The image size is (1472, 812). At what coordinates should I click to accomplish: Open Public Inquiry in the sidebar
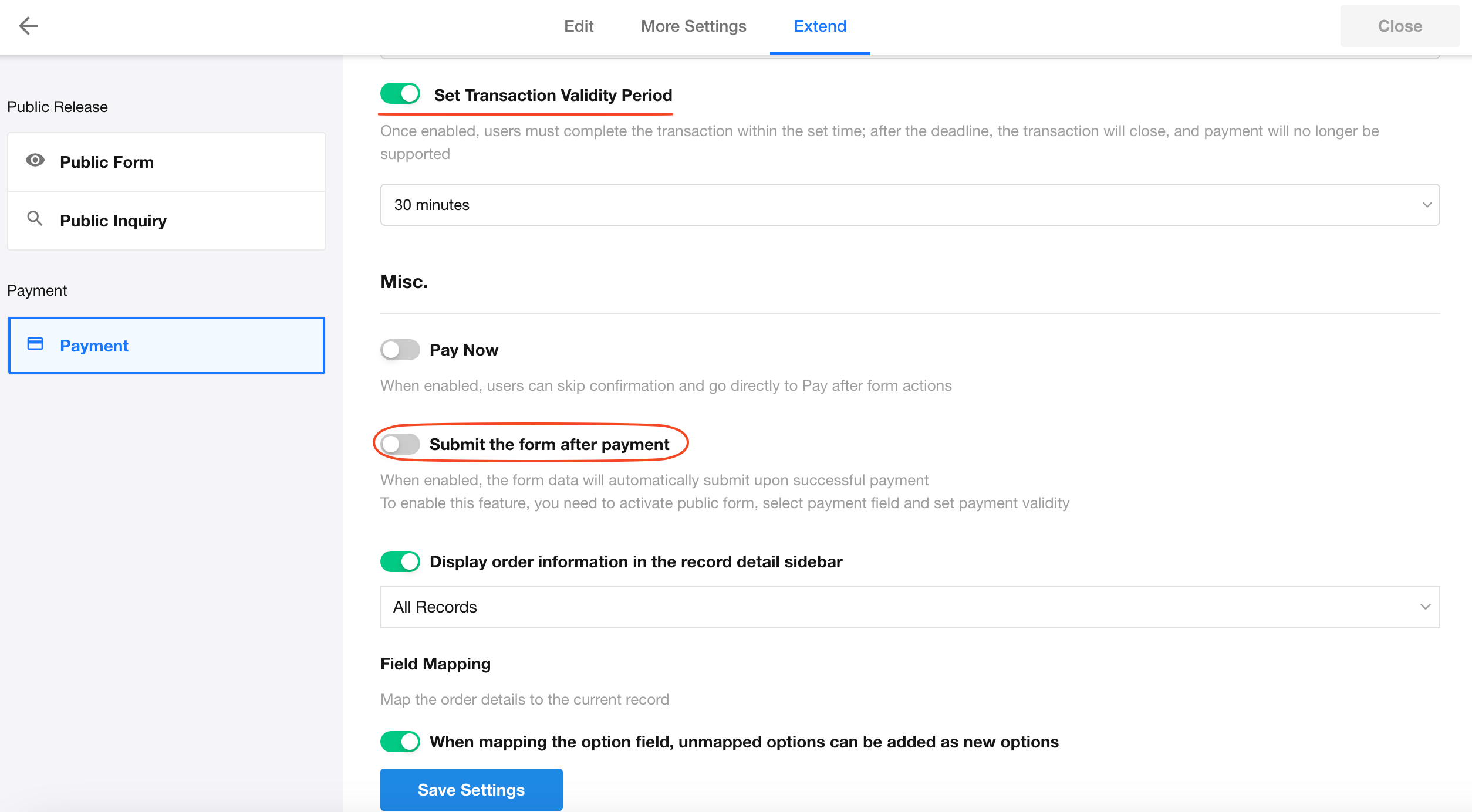click(x=167, y=221)
